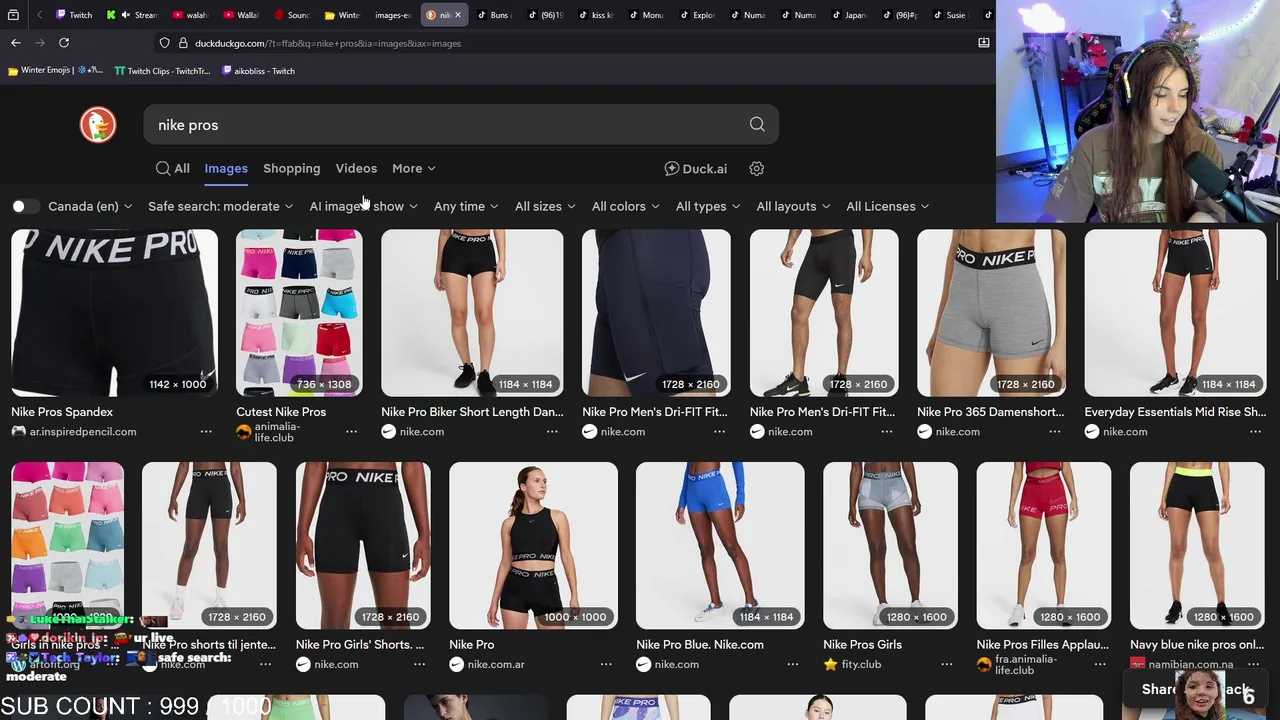Image resolution: width=1280 pixels, height=720 pixels.
Task: Select the Shopping tab
Action: (x=292, y=169)
